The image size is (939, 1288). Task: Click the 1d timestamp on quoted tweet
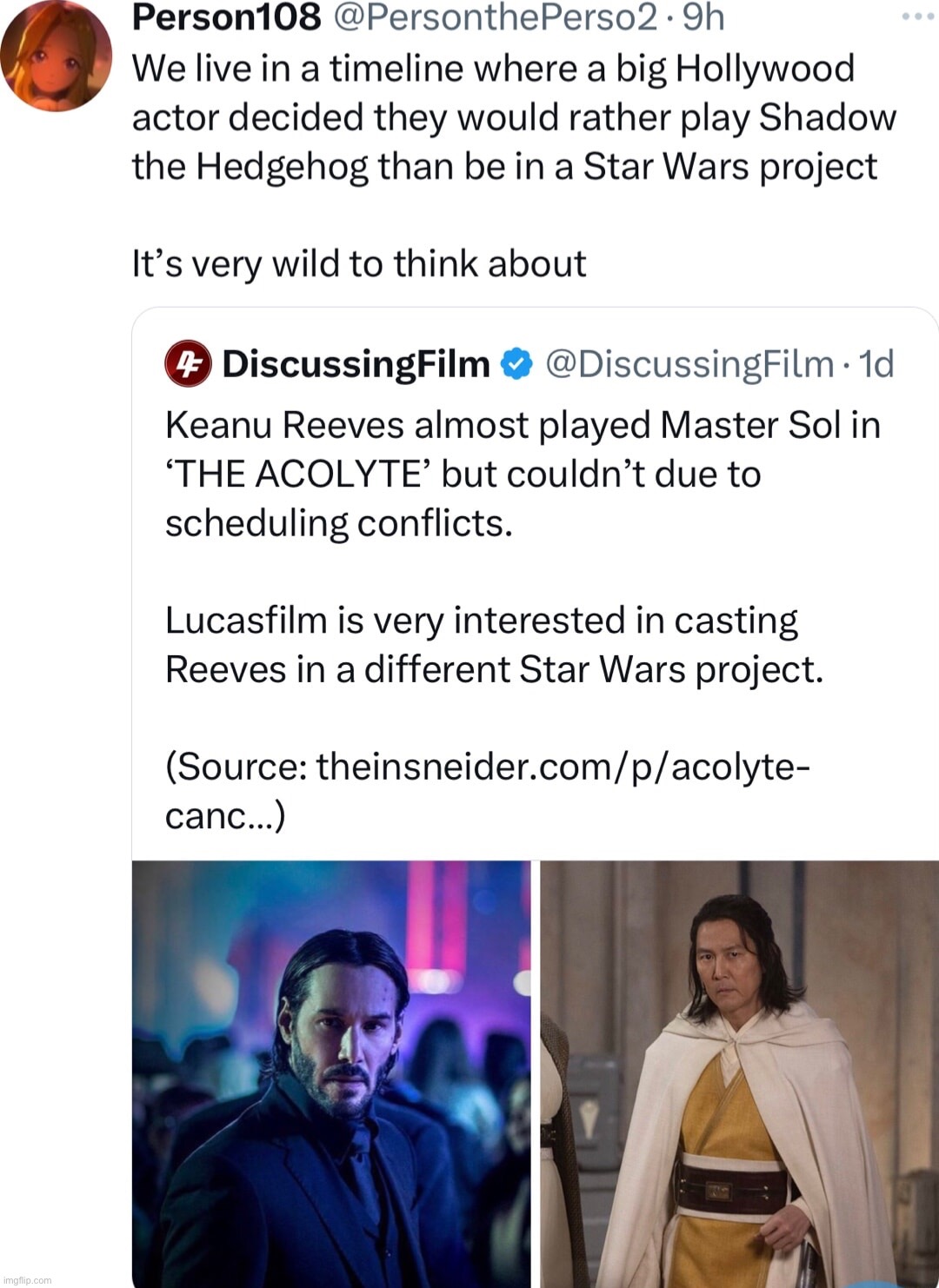click(876, 363)
